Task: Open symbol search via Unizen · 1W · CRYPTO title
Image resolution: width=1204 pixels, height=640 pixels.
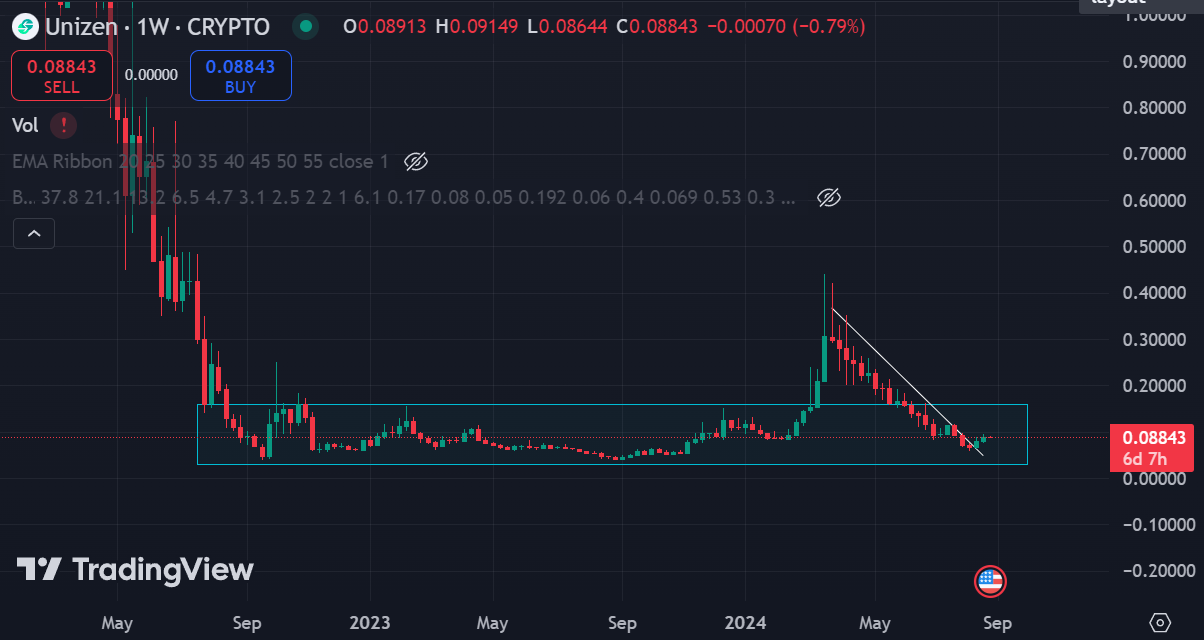Action: (x=157, y=27)
